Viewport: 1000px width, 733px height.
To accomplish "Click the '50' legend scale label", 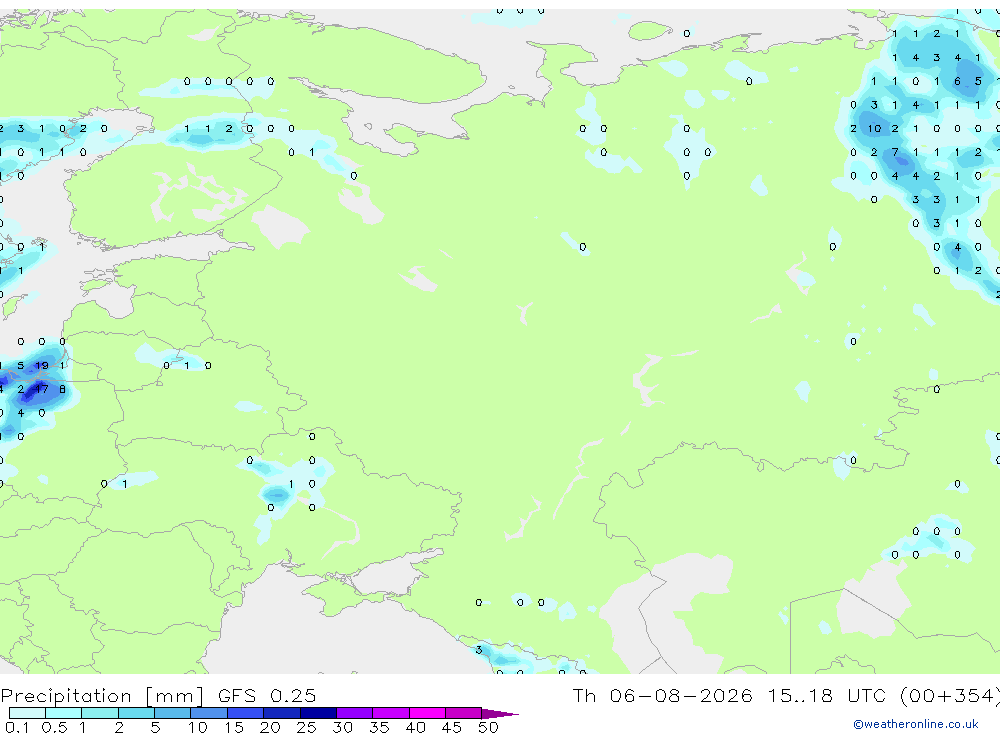I will 488,727.
